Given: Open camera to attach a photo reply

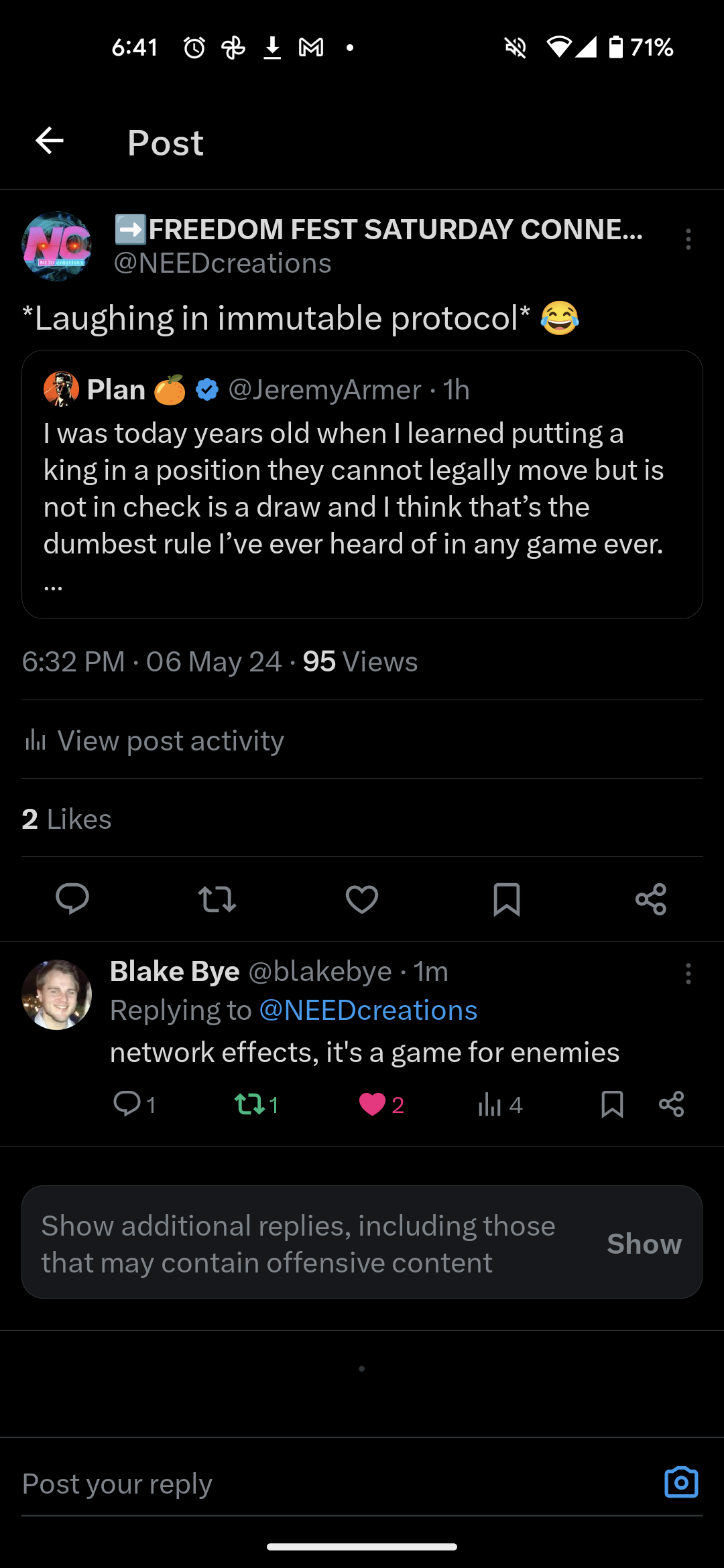Looking at the screenshot, I should 681,1482.
